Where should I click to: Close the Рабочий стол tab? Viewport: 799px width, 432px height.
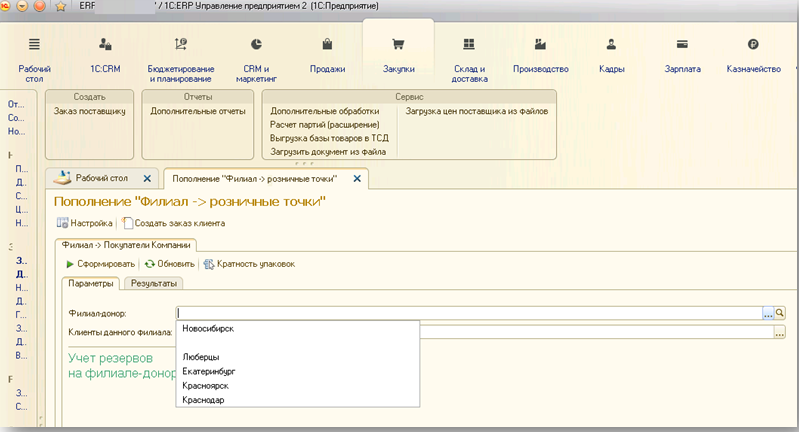147,178
